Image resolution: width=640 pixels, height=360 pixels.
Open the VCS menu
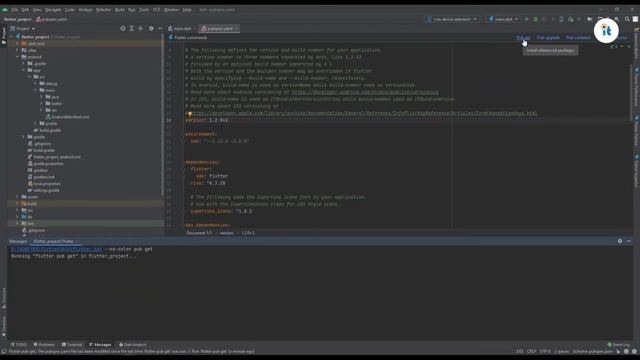(156, 9)
